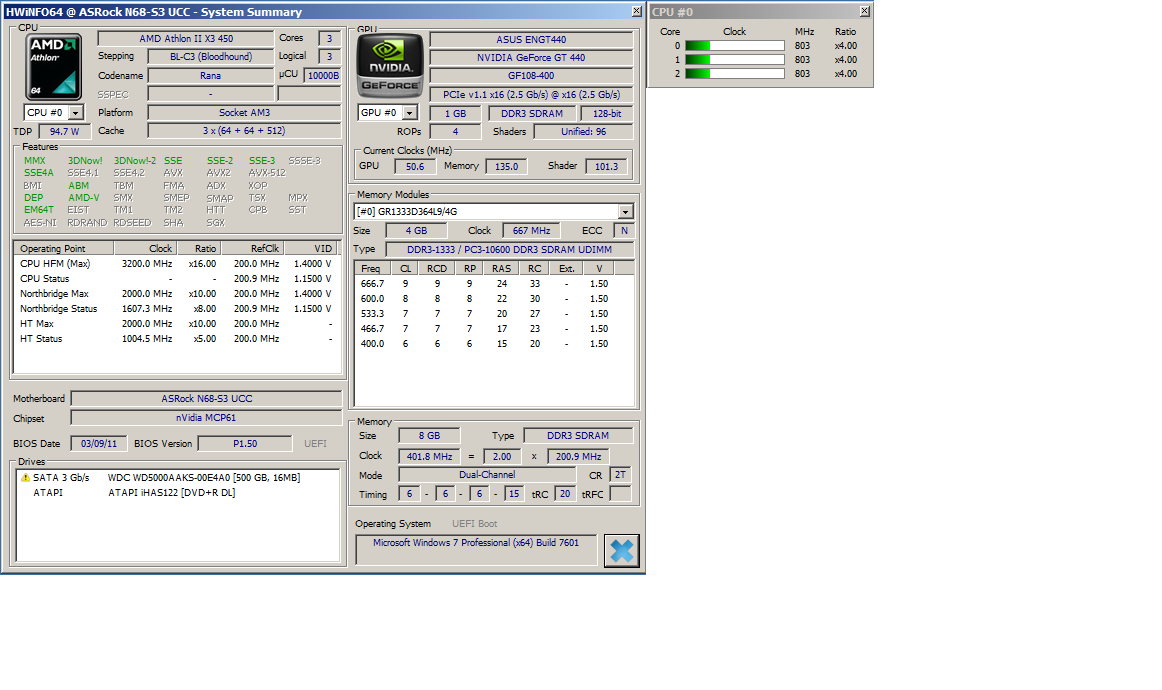Click the NVIDIA GeForce GT 440 field

pos(531,58)
